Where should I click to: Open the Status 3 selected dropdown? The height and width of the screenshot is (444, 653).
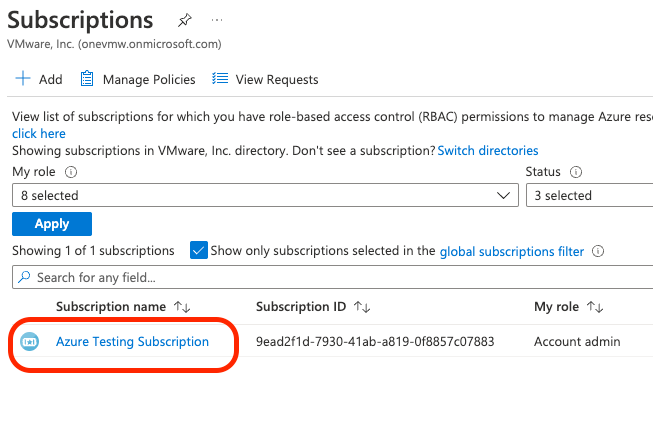click(x=589, y=195)
